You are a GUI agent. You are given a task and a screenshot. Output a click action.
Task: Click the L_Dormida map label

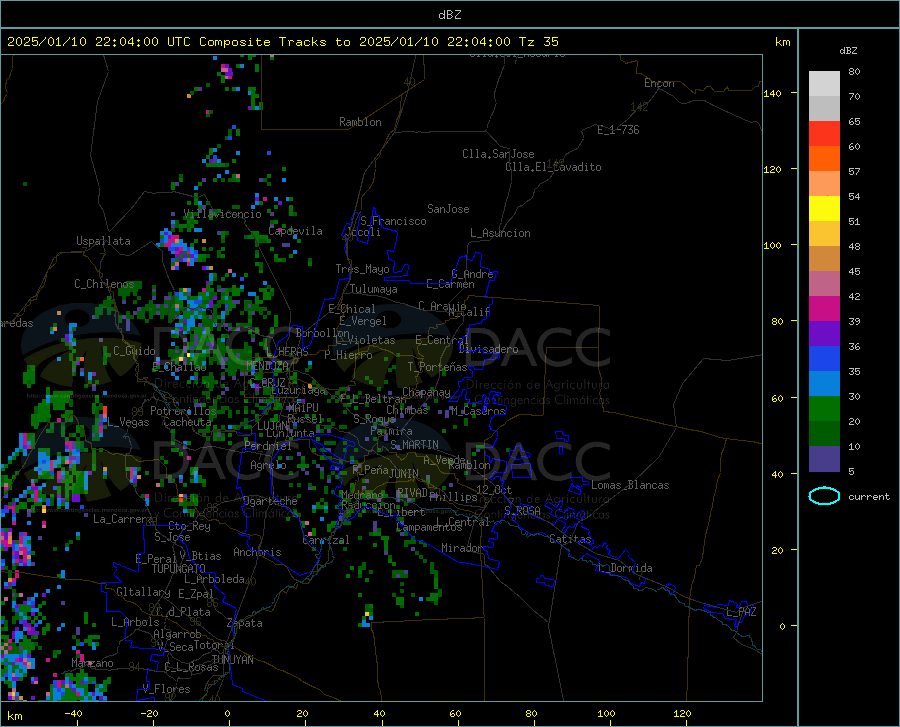coord(625,568)
